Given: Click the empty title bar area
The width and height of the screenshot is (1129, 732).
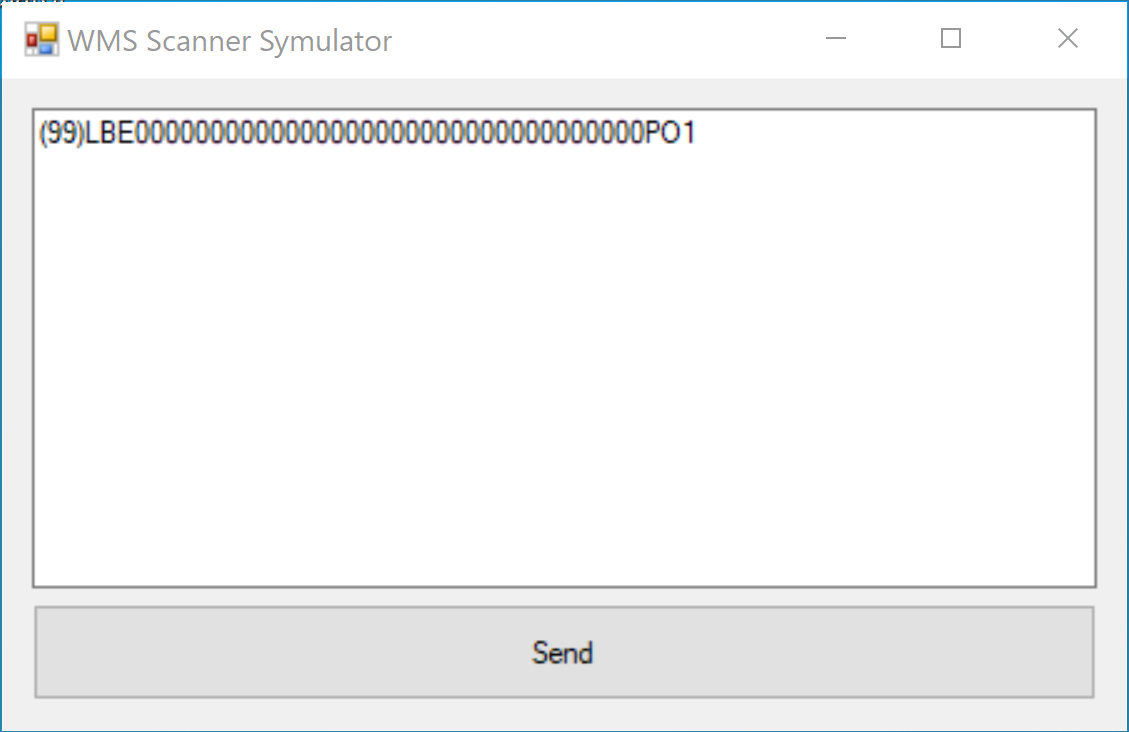Looking at the screenshot, I should point(600,40).
